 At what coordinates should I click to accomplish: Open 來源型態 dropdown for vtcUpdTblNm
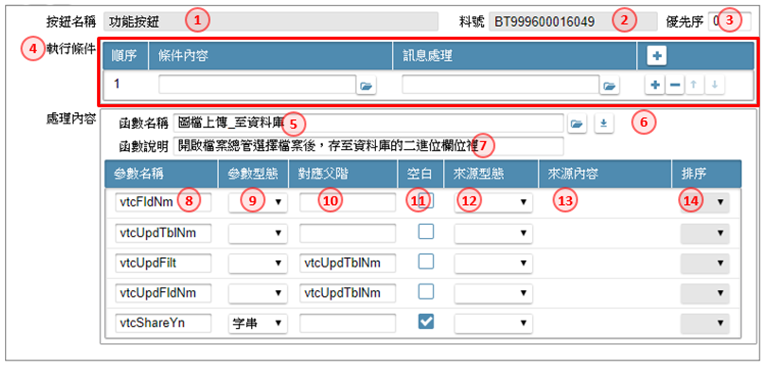point(493,233)
